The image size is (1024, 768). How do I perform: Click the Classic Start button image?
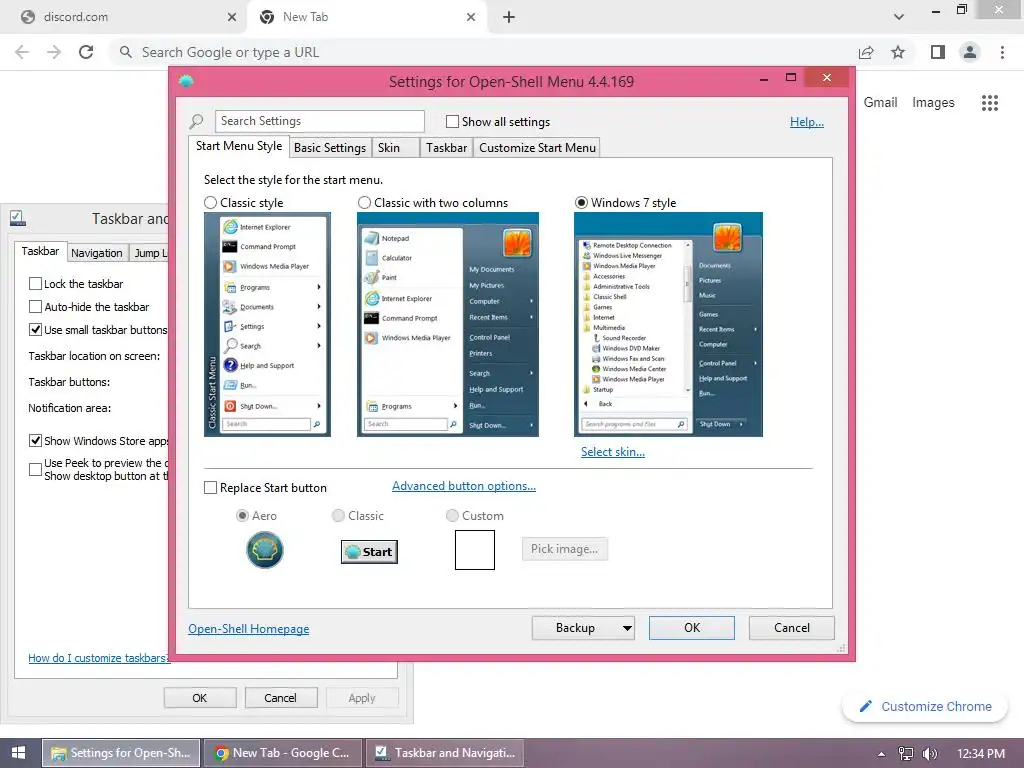point(369,552)
